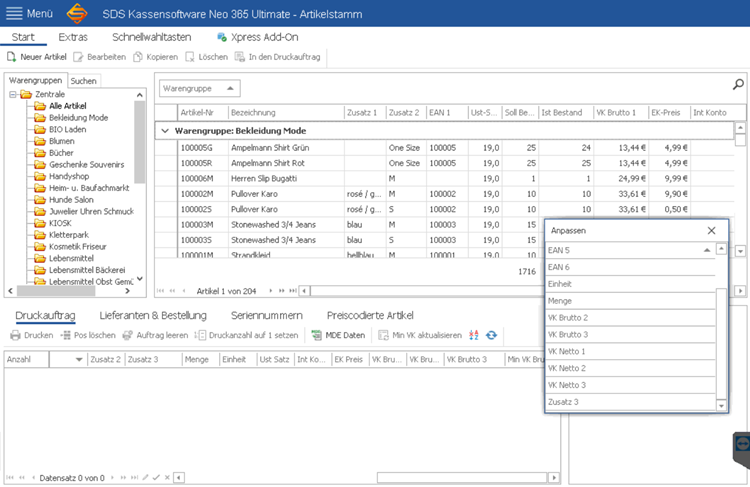750x487 pixels.
Task: Select the Bücher folder icon
Action: click(40, 153)
